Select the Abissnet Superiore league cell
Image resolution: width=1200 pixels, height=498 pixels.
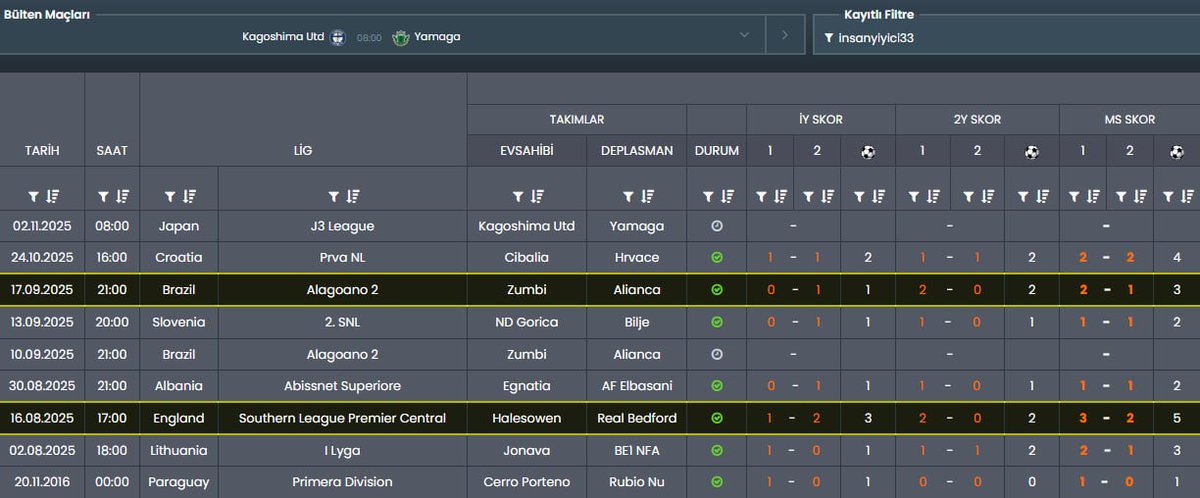click(343, 386)
